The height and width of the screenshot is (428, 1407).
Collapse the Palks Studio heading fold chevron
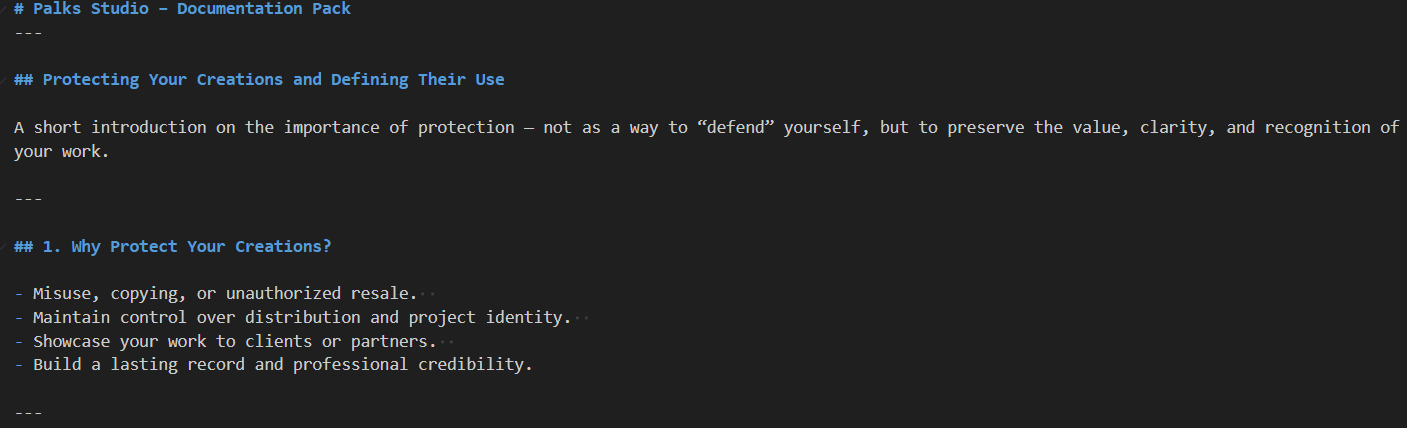pos(5,9)
